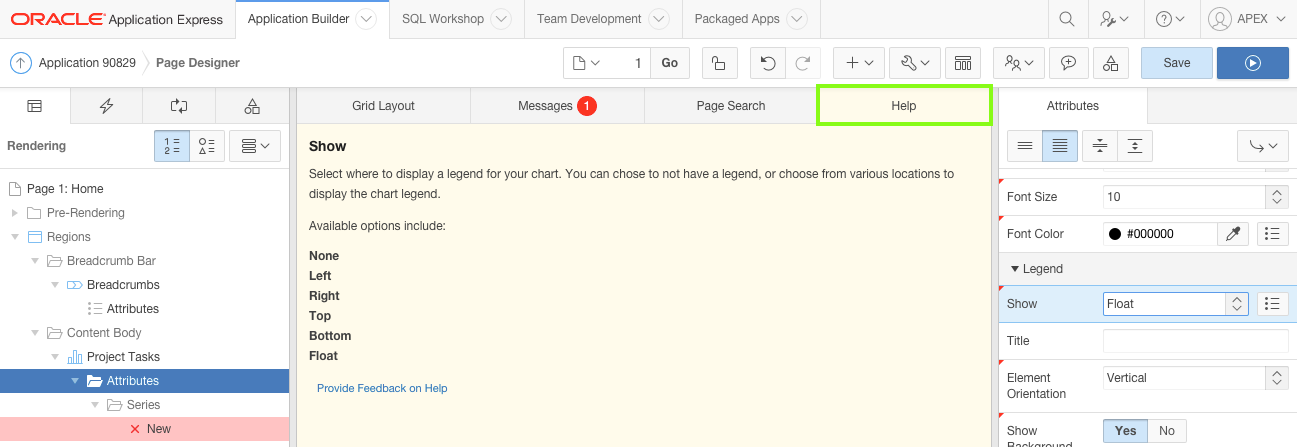Run the page with play button
Screen dimensions: 1297x447
click(1252, 63)
